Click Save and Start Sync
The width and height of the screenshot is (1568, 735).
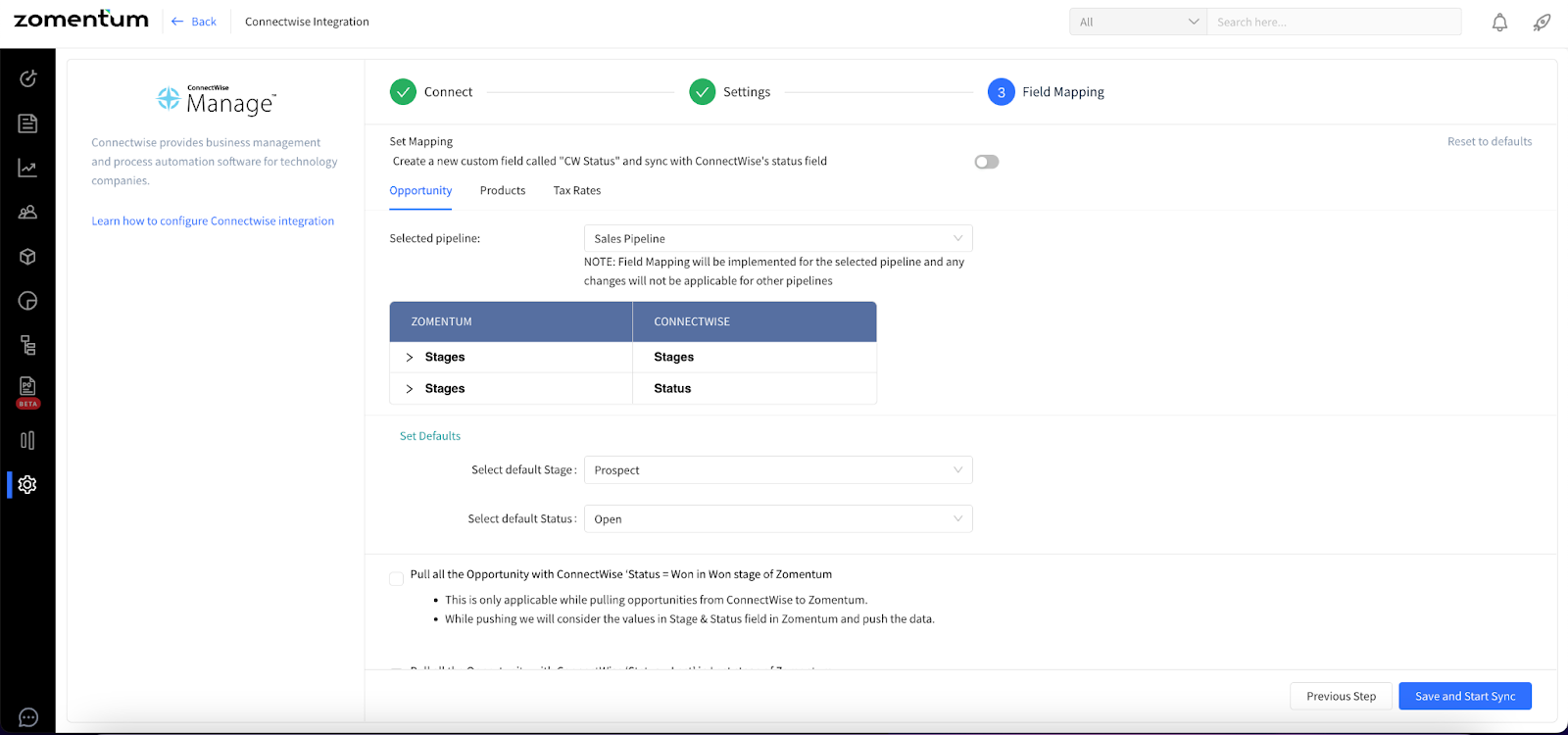coord(1465,696)
